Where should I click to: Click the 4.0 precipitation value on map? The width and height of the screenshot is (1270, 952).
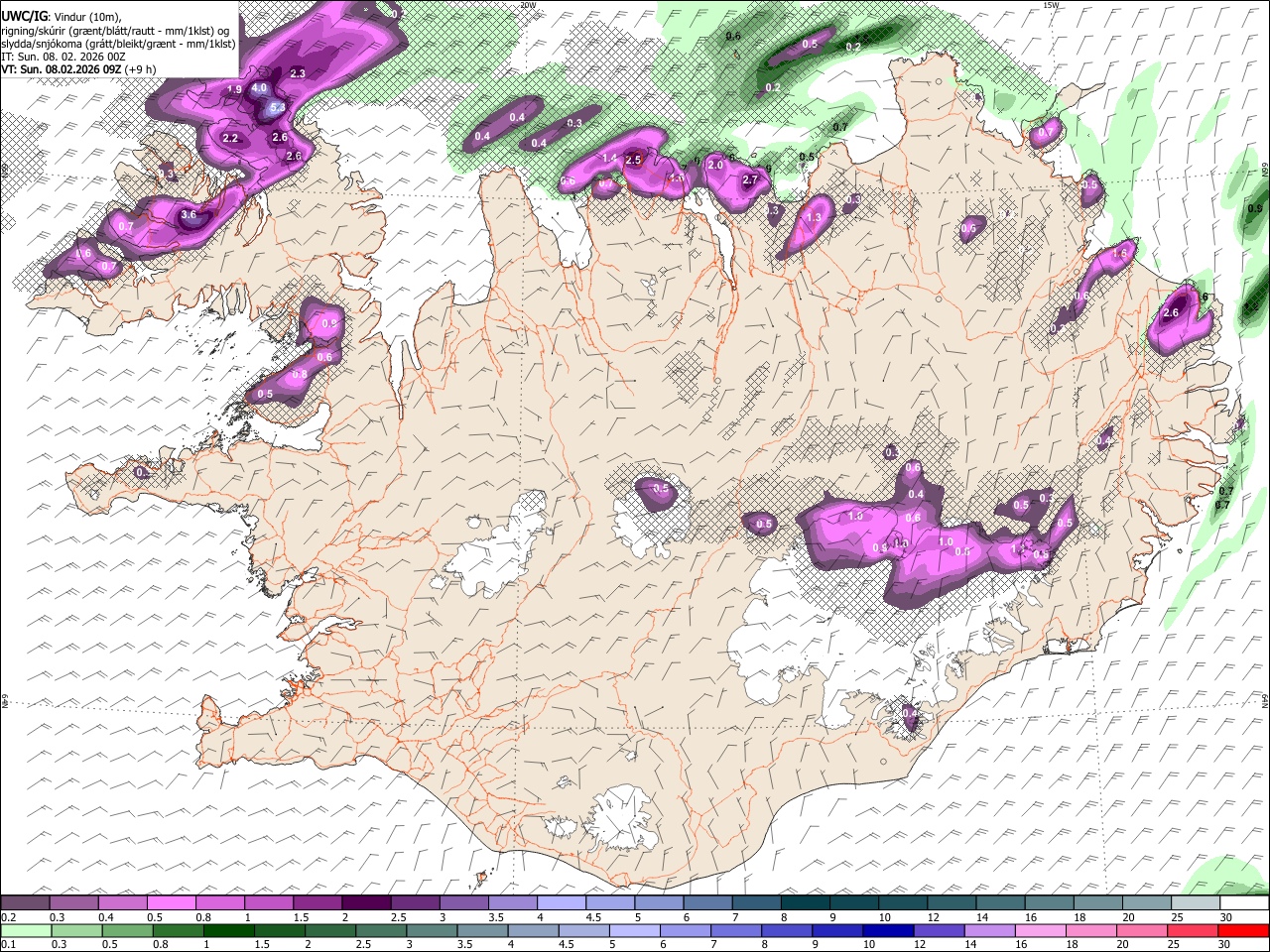tap(259, 88)
